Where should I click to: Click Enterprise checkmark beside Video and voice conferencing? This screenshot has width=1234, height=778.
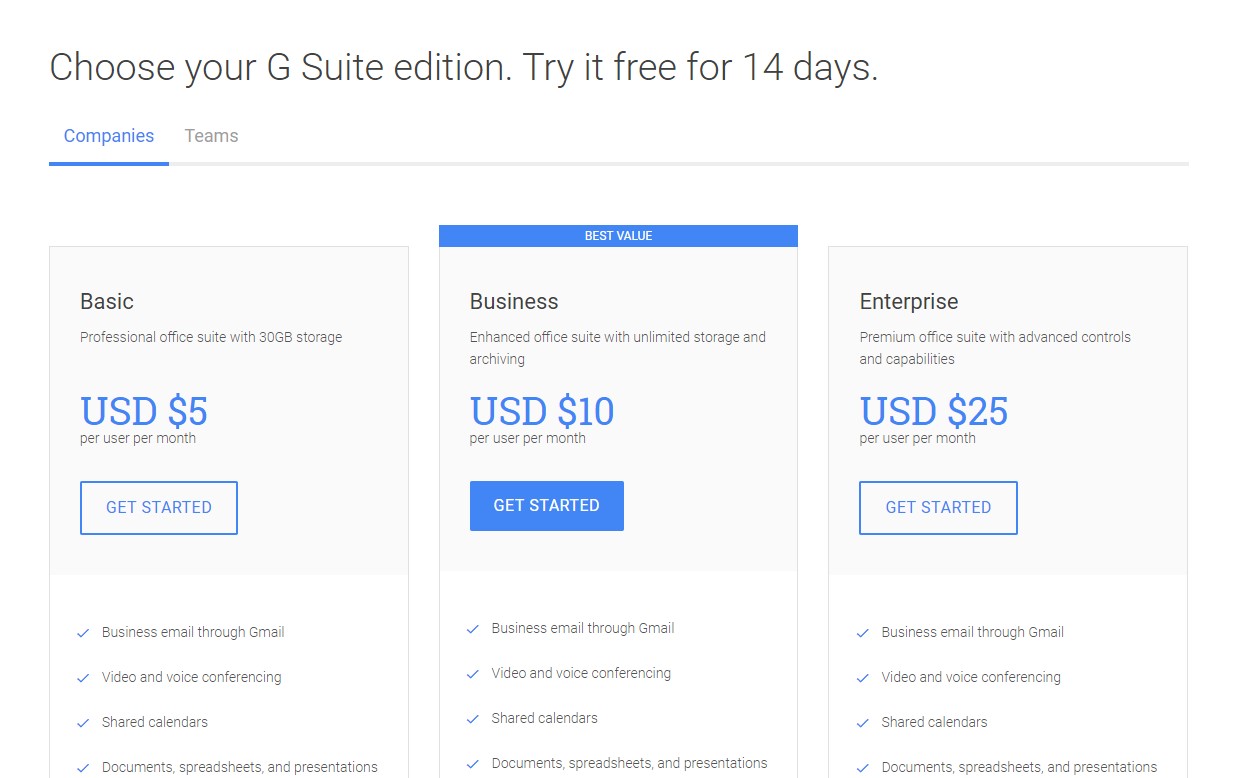point(863,678)
